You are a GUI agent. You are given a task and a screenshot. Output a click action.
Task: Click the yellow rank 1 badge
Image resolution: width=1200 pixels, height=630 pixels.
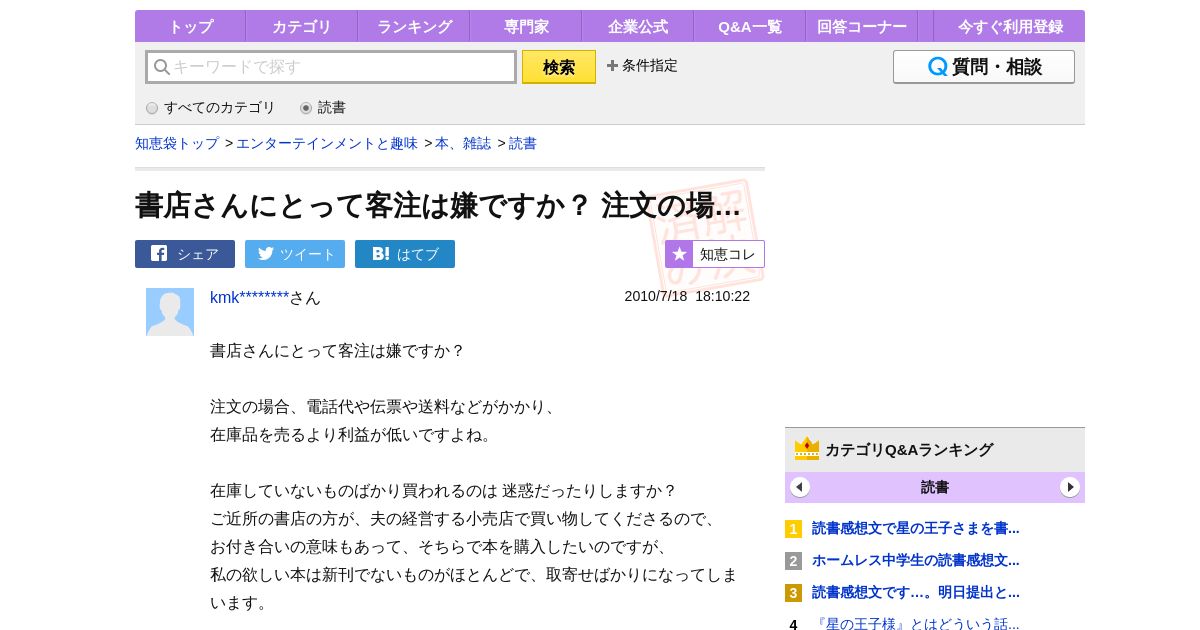[x=793, y=529]
